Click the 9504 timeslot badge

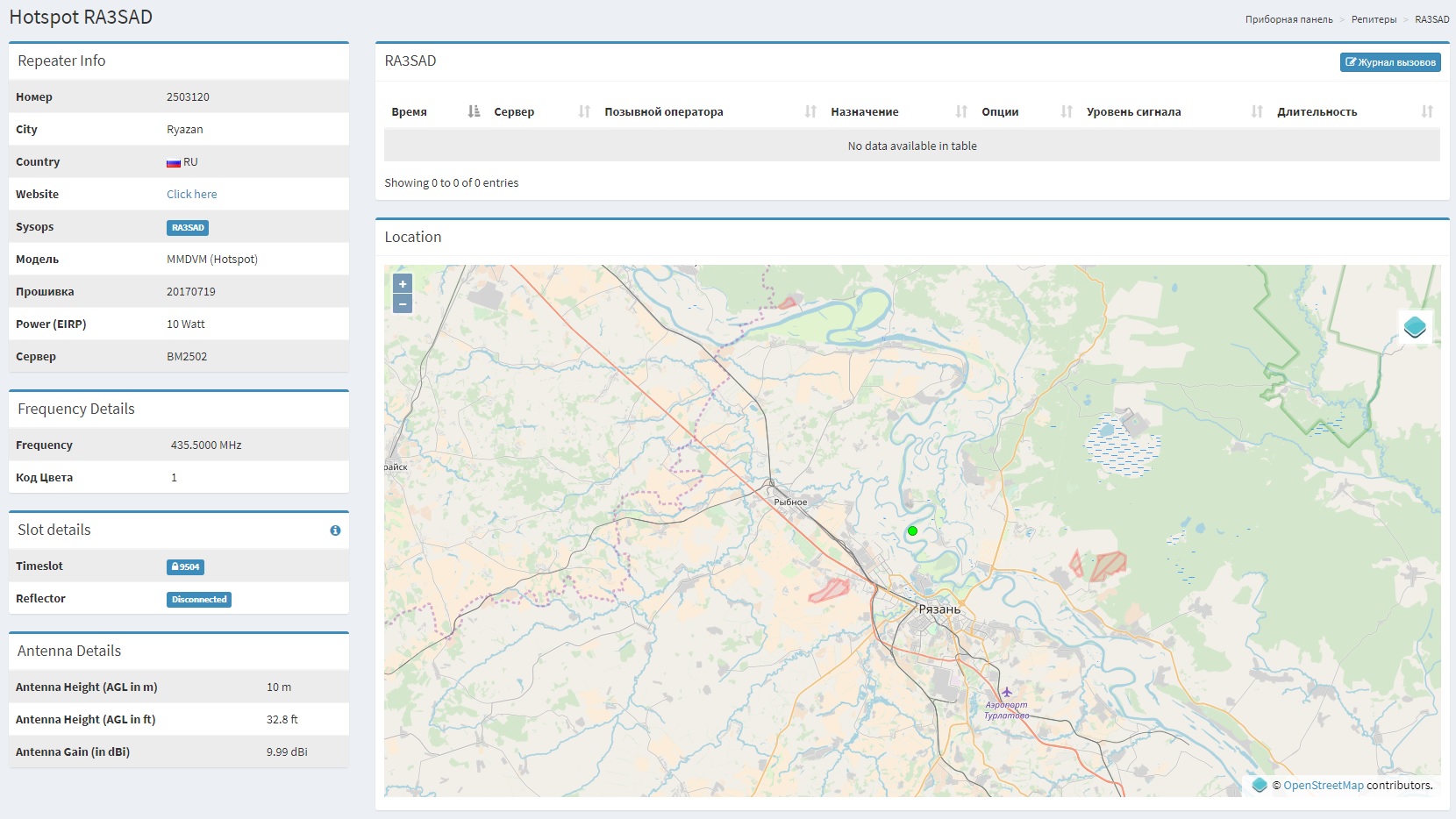click(185, 567)
